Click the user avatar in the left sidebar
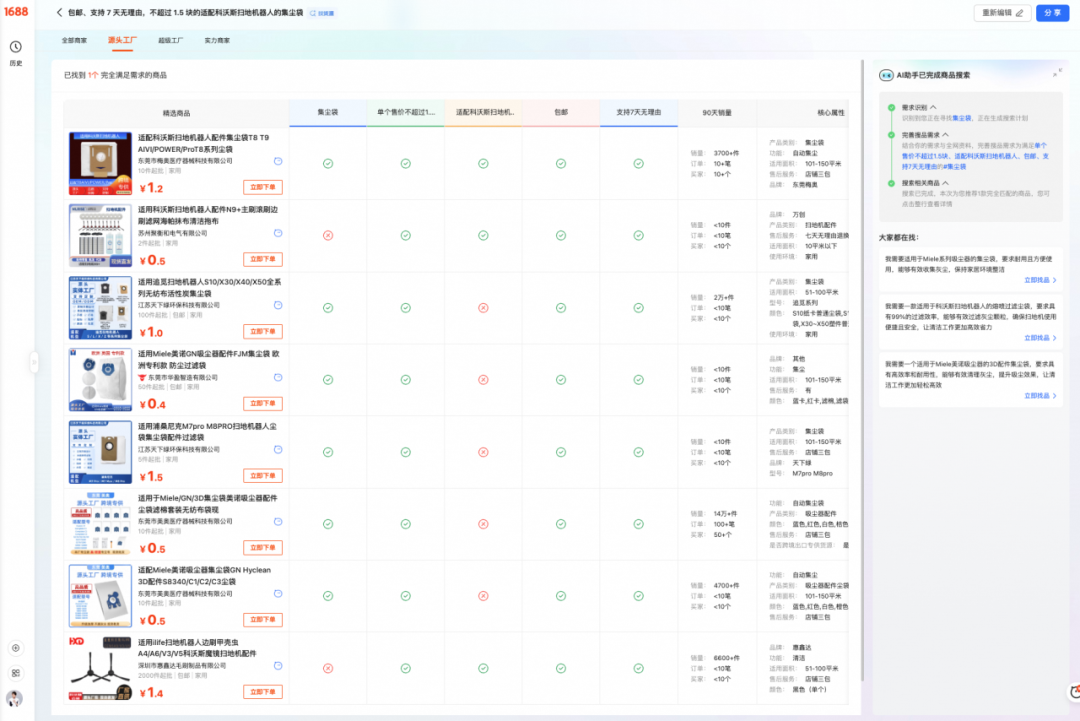Image resolution: width=1080 pixels, height=721 pixels. pos(15,698)
